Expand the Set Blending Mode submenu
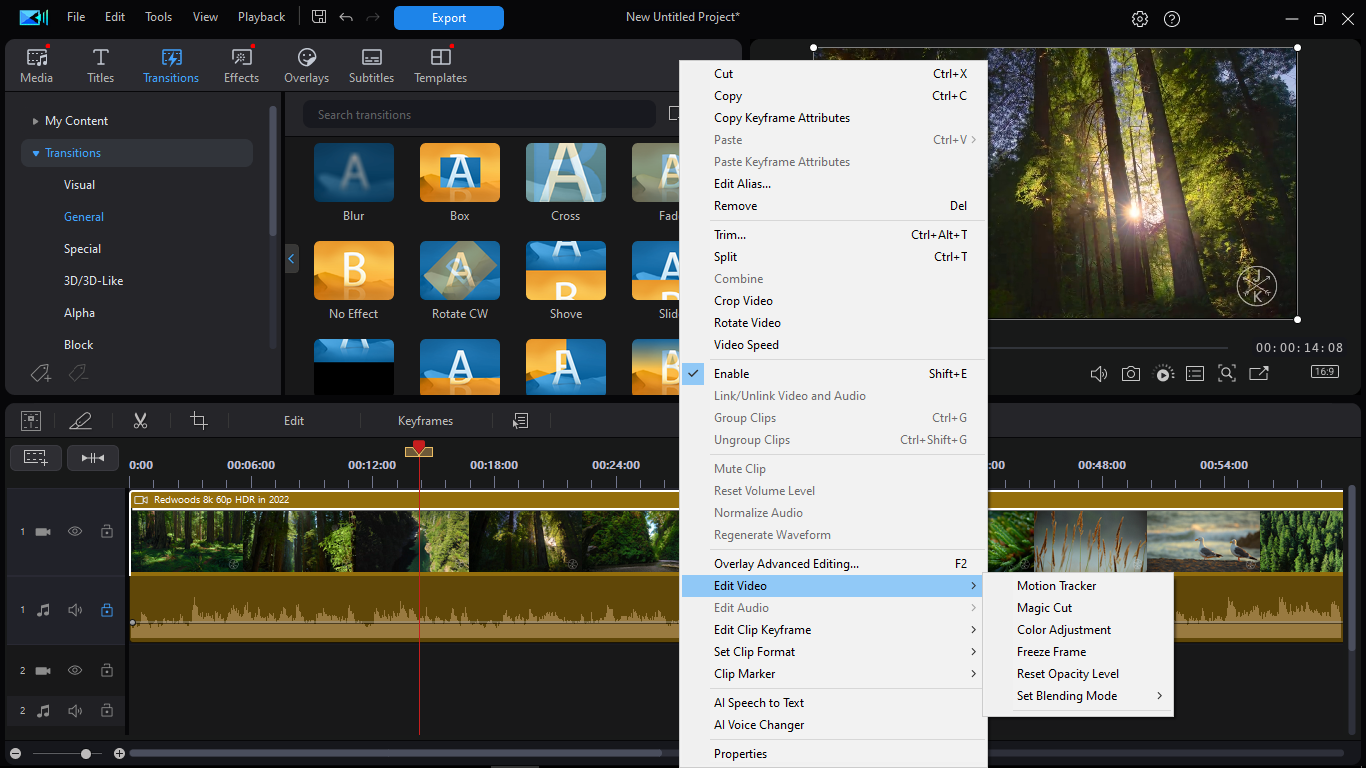This screenshot has height=768, width=1366. [x=1067, y=696]
